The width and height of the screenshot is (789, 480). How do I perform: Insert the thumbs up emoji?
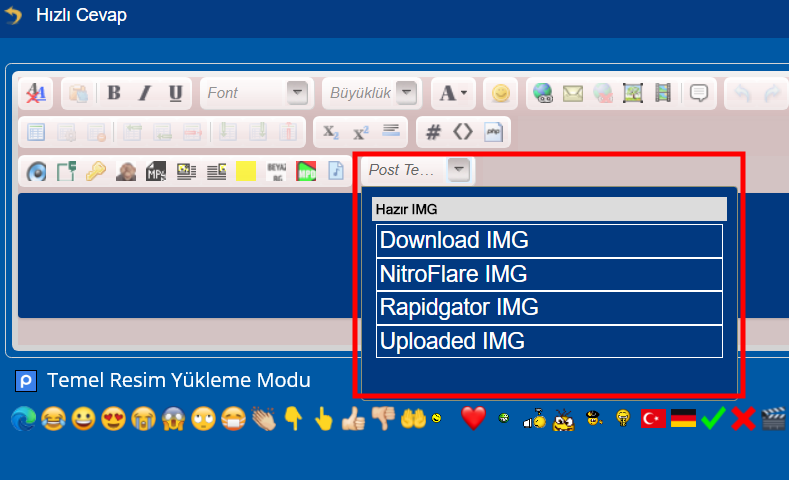353,419
